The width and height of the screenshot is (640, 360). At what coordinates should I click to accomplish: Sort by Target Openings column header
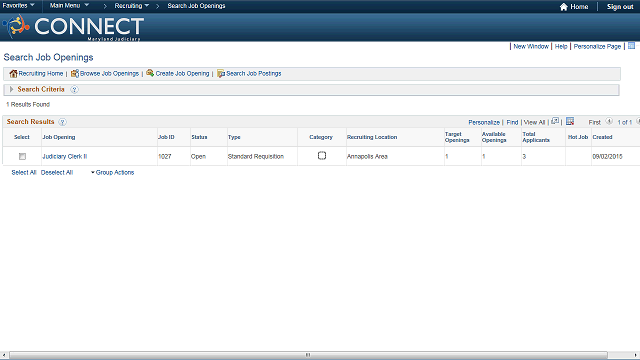pyautogui.click(x=457, y=137)
